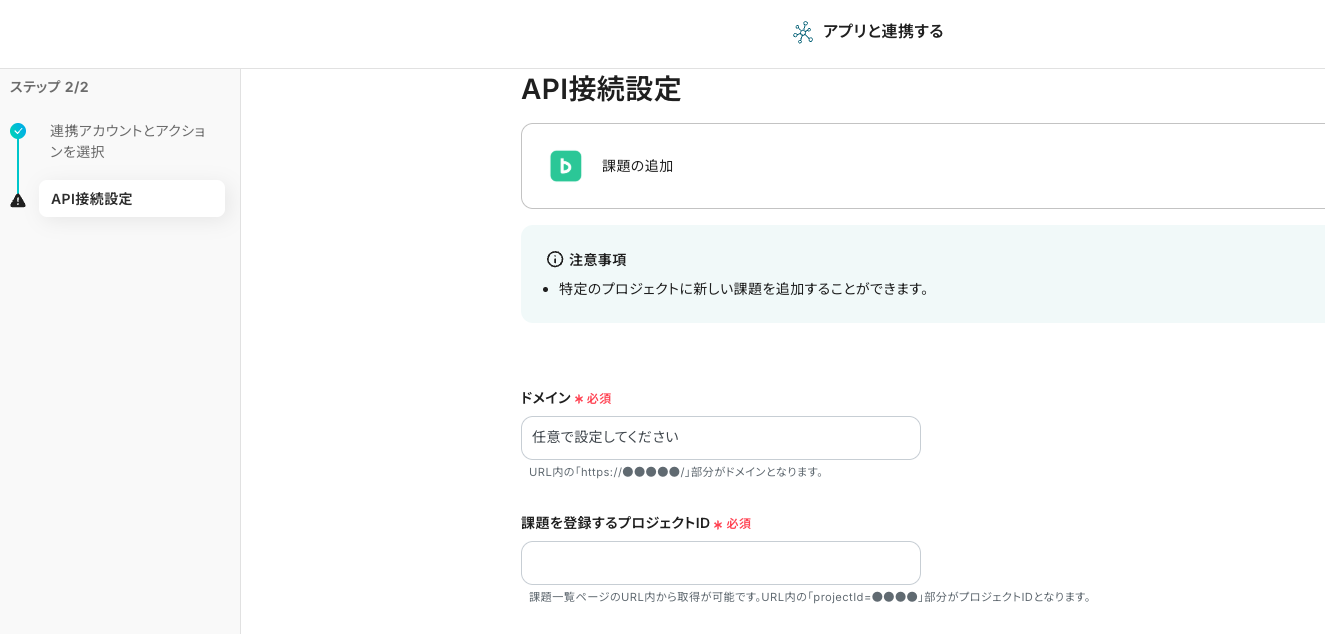Click the 注意事項 heading text
Viewport: 1325px width, 634px height.
597,259
